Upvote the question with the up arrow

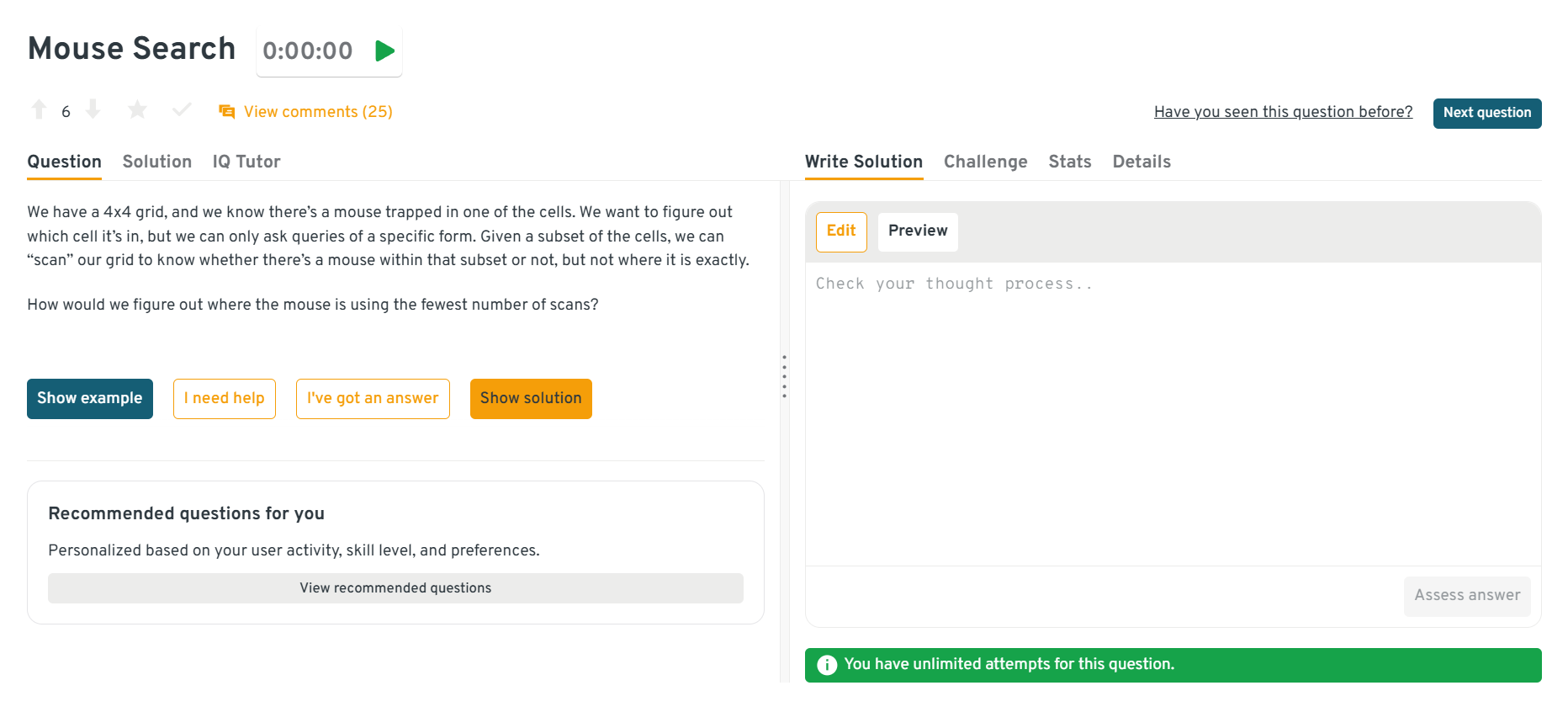tap(39, 109)
